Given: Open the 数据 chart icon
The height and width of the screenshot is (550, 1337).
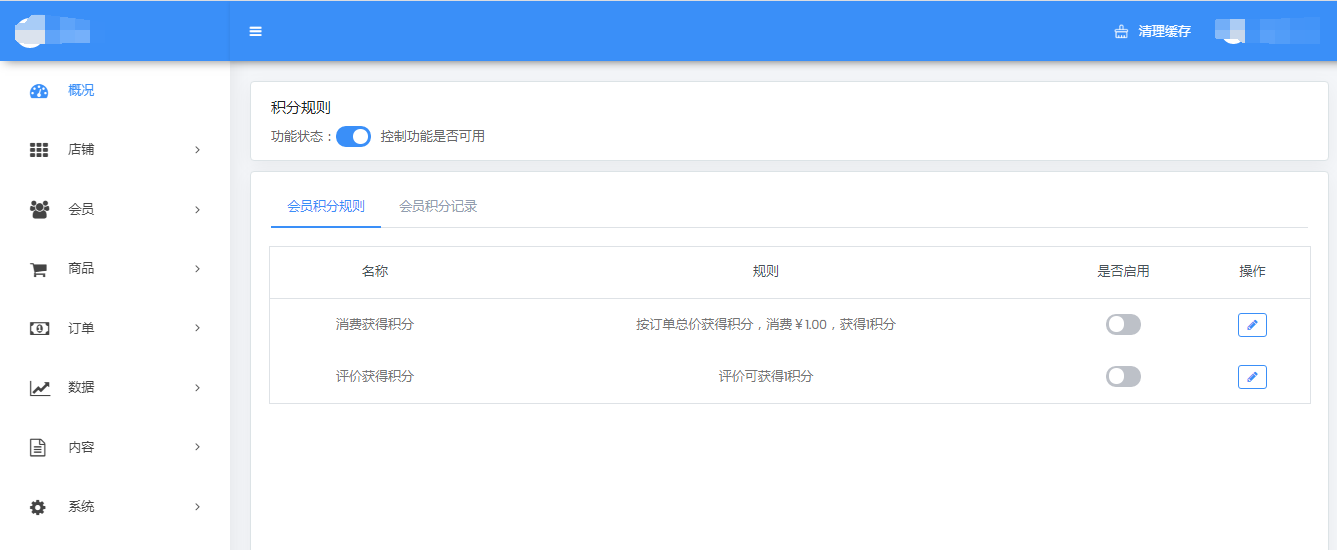Looking at the screenshot, I should [39, 388].
